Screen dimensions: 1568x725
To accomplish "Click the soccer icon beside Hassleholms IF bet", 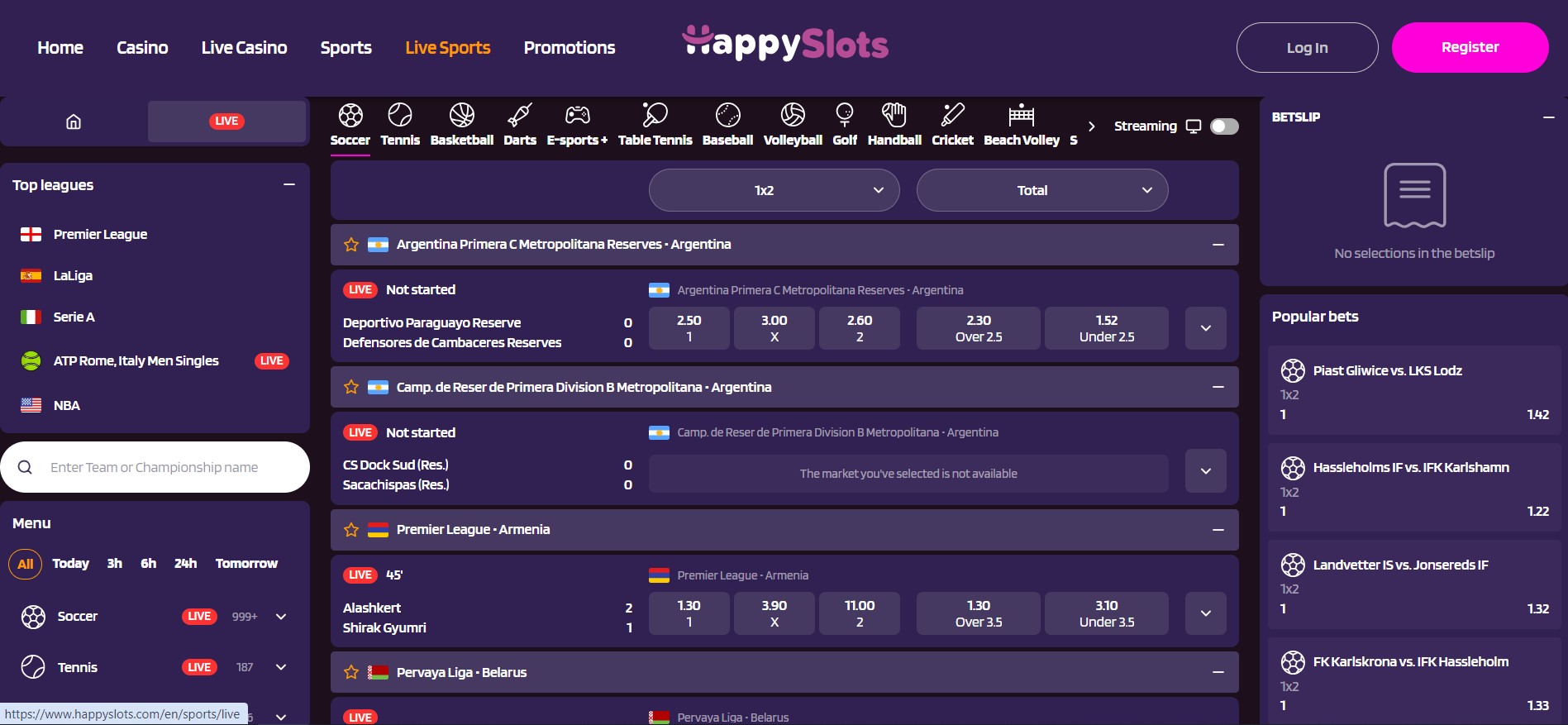I will point(1293,468).
